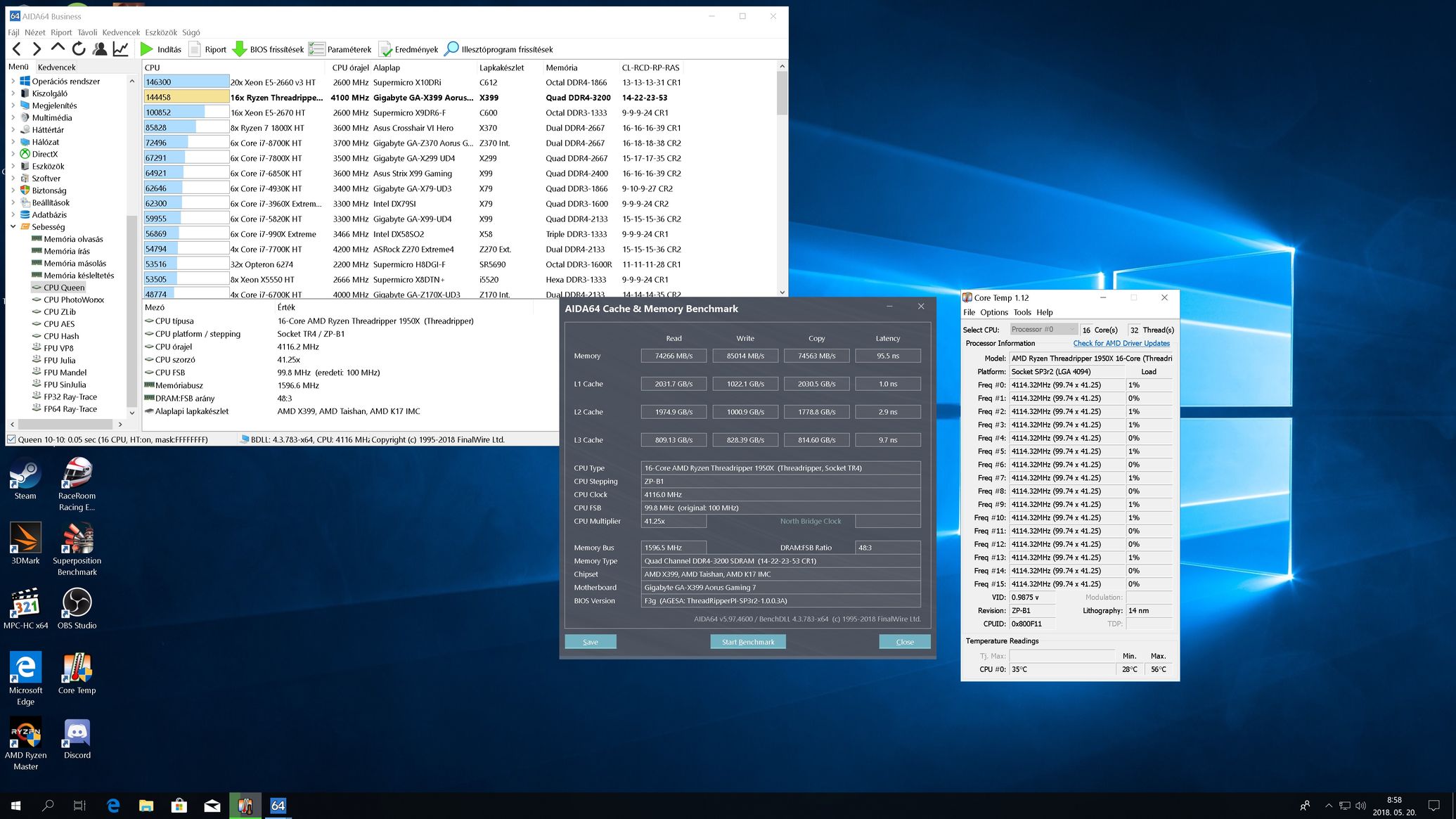Open the Select CPU dropdown in Core Temp
Viewport: 1456px width, 819px height.
(1043, 329)
